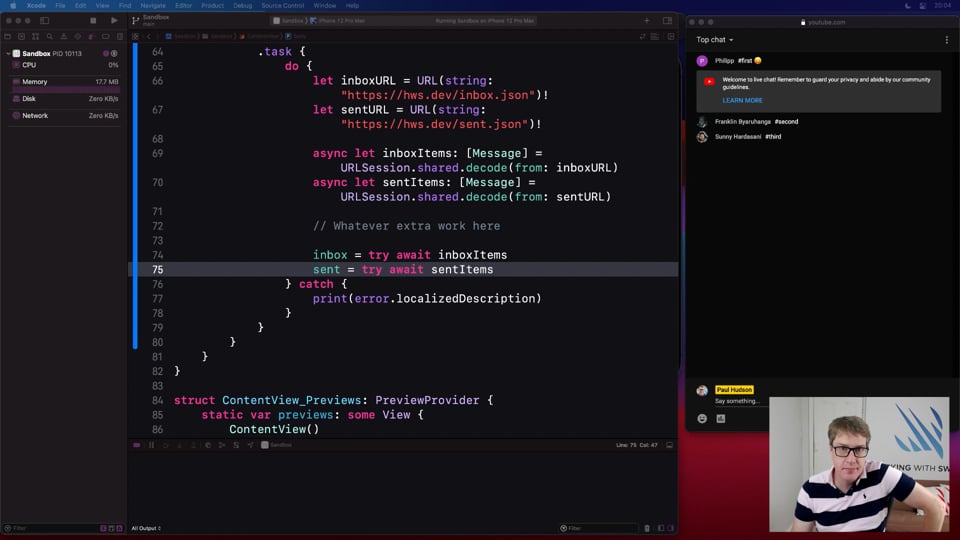The height and width of the screenshot is (540, 960).
Task: Open the Source Control navigator tab
Action: pyautogui.click(x=21, y=37)
